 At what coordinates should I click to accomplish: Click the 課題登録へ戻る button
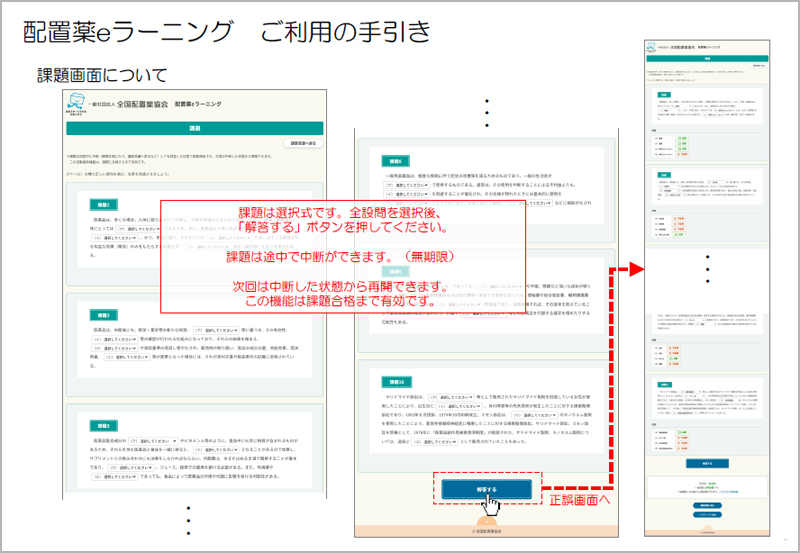301,145
